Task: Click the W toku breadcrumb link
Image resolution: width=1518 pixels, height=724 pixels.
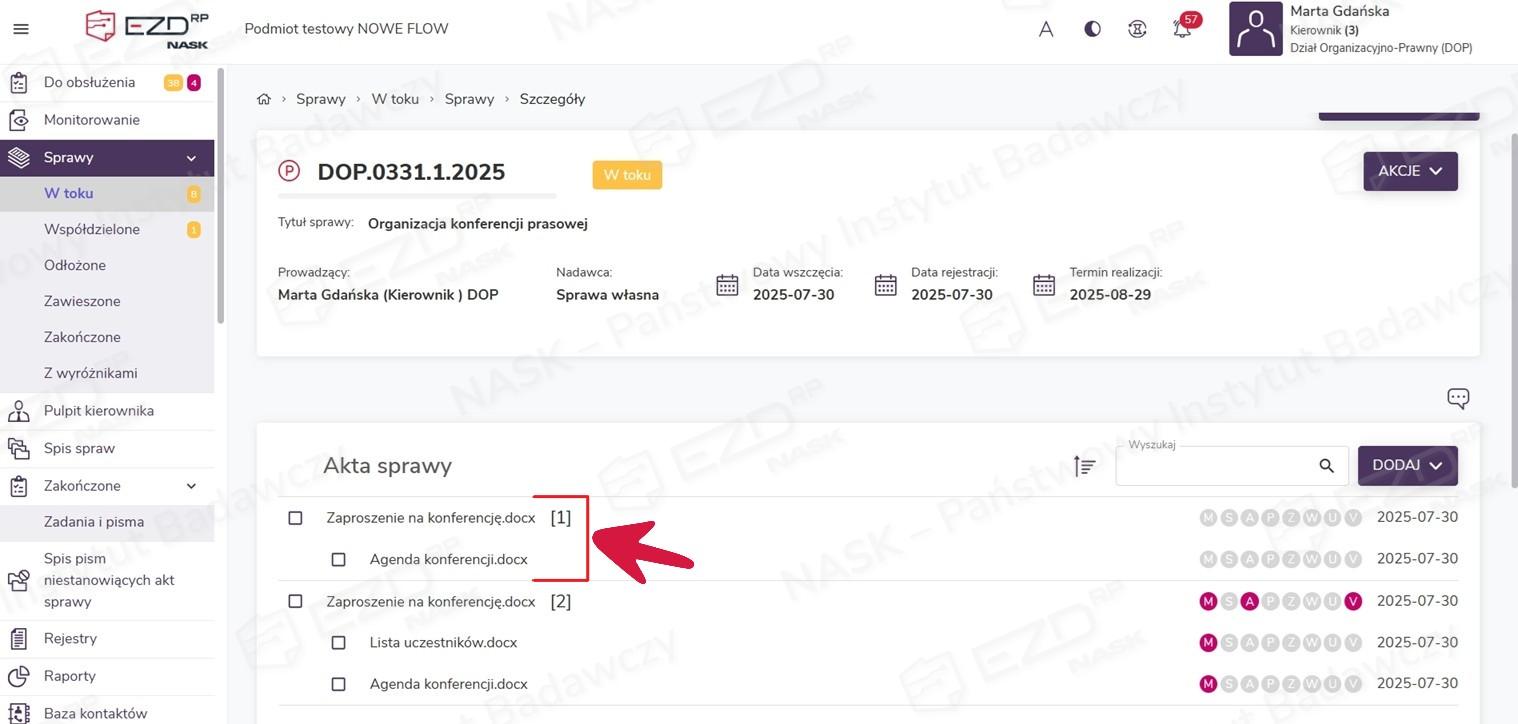Action: [x=395, y=99]
